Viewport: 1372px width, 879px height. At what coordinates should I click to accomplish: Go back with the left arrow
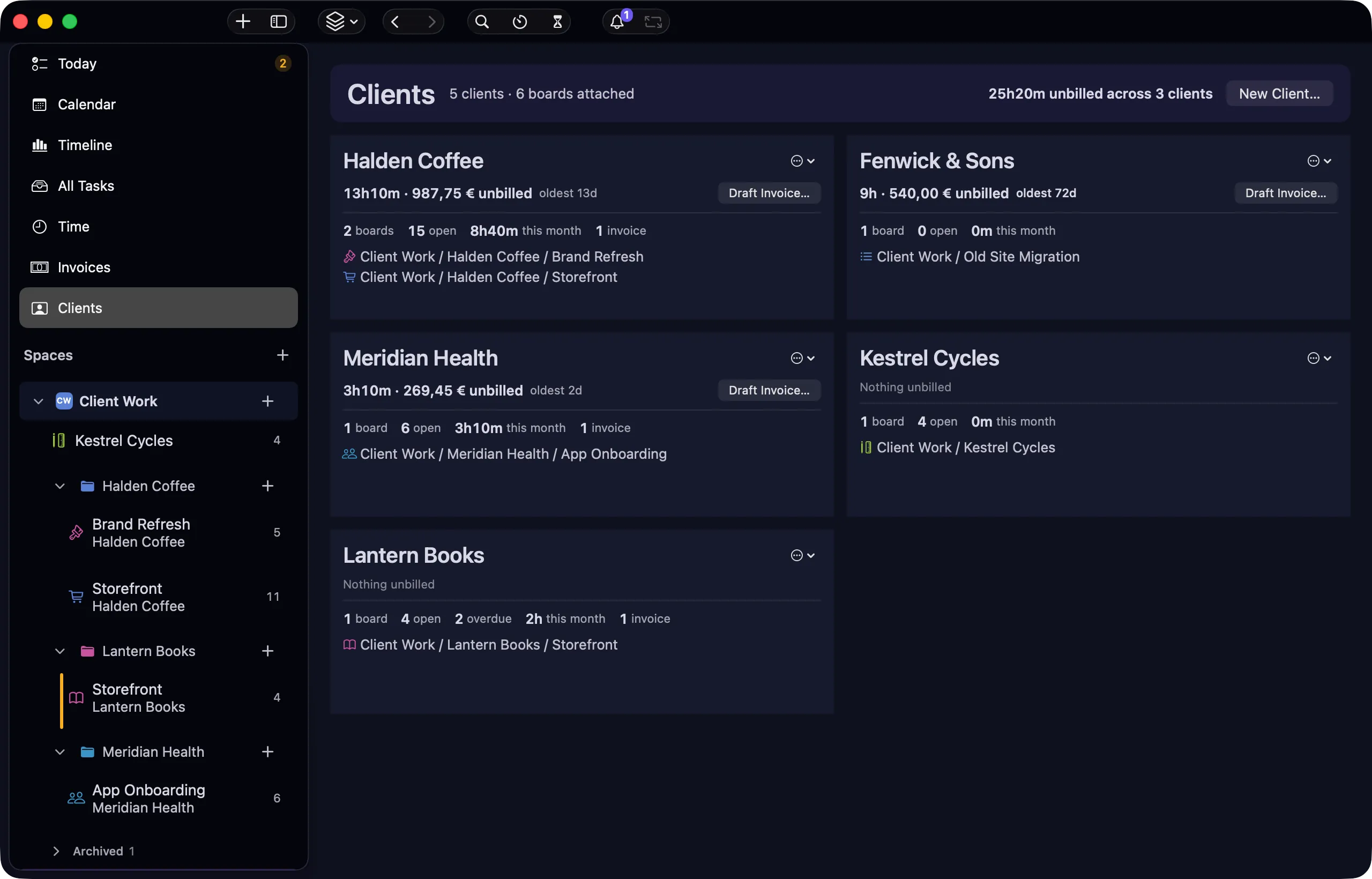click(395, 21)
